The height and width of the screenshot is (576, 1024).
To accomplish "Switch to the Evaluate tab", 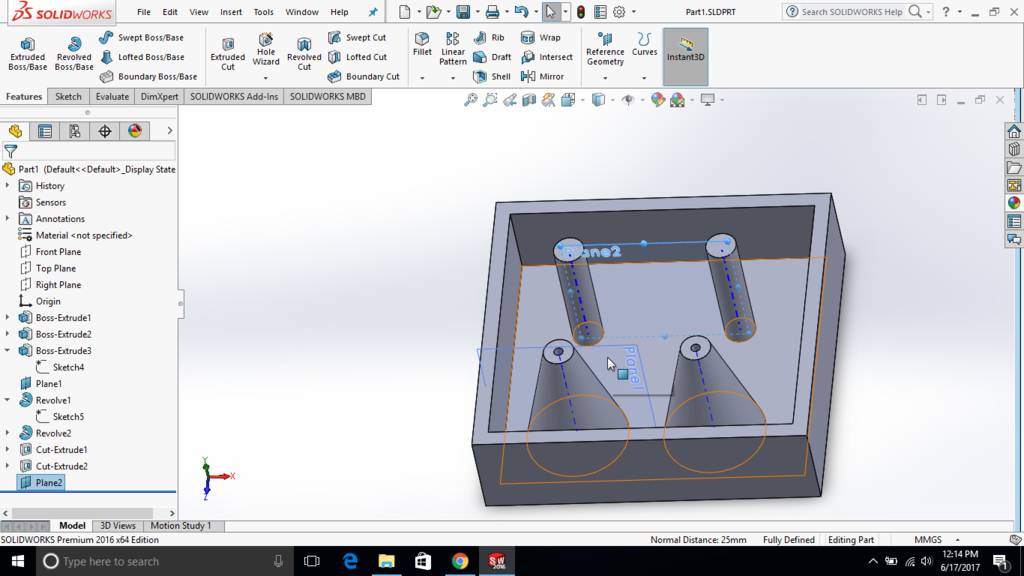I will (112, 97).
